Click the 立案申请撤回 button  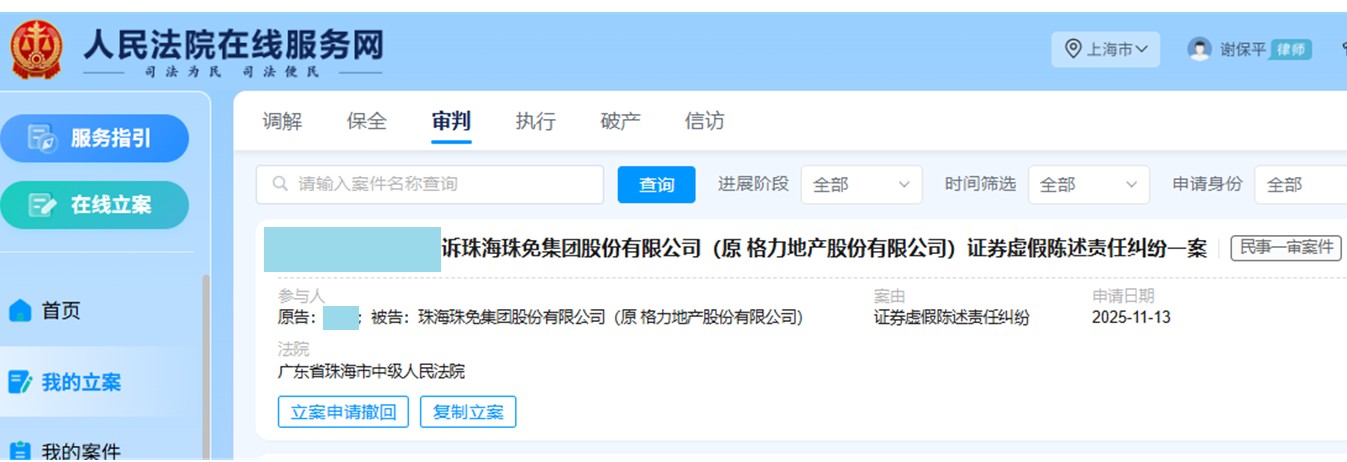coord(343,412)
